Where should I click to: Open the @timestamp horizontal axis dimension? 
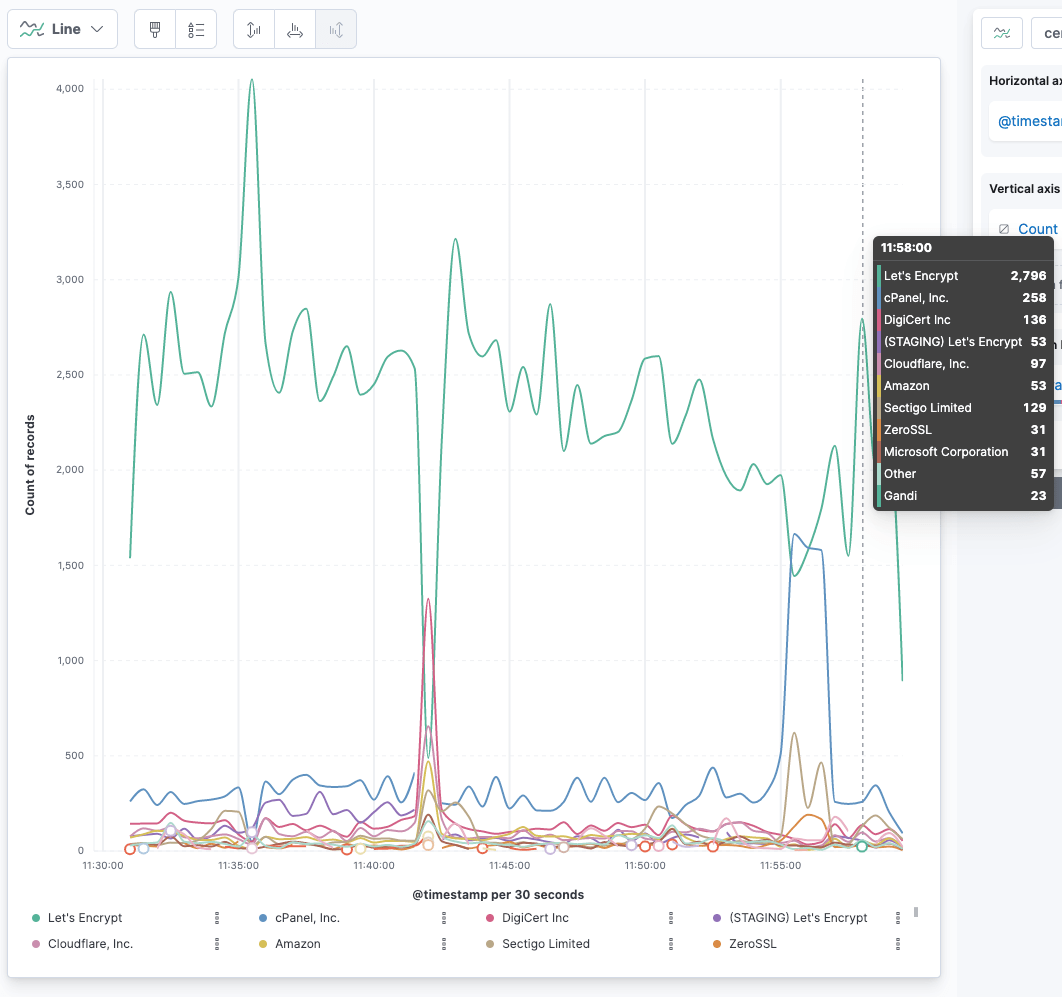1029,121
